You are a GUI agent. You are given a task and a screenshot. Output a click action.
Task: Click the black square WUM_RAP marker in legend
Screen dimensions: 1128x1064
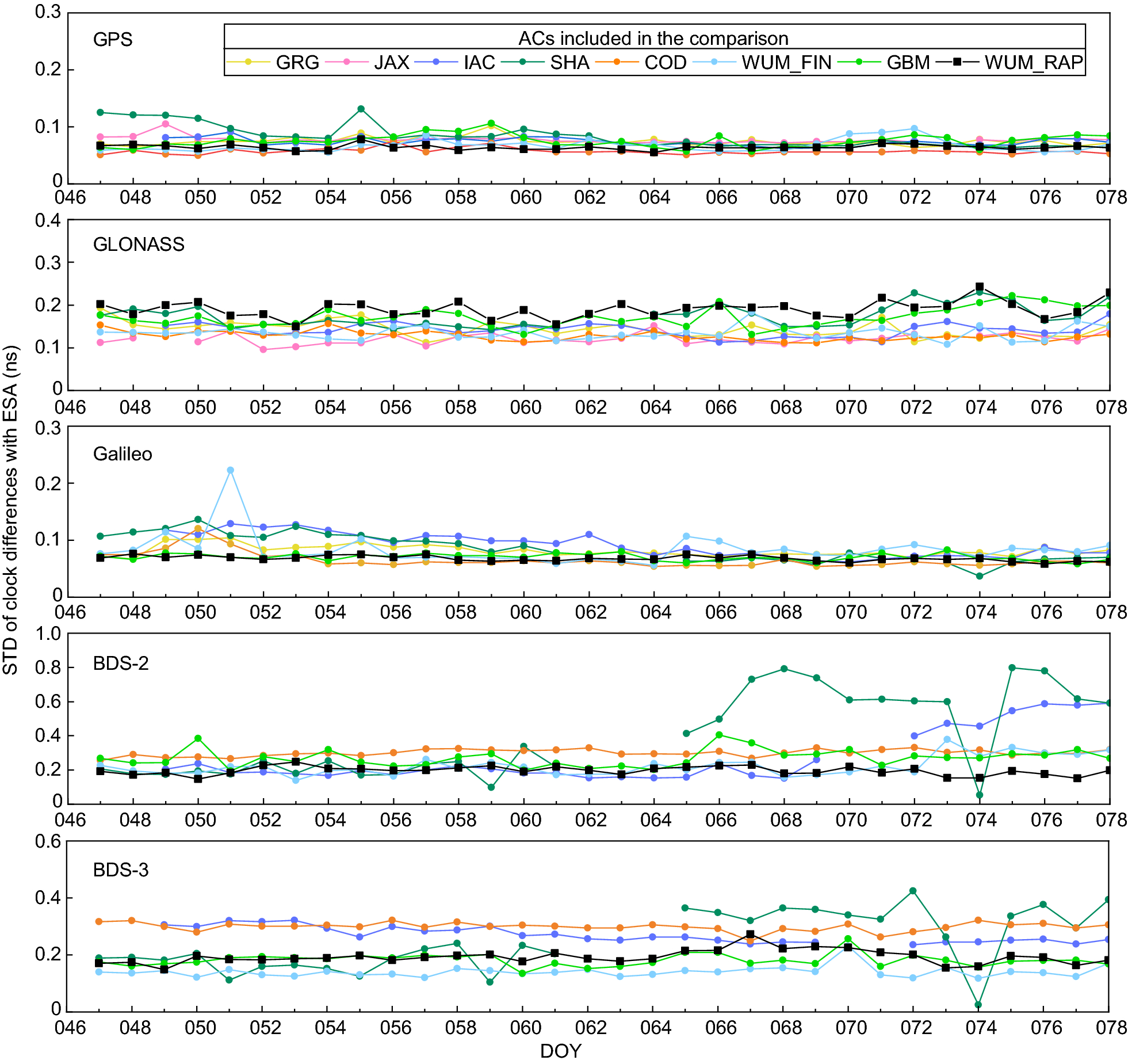point(958,62)
